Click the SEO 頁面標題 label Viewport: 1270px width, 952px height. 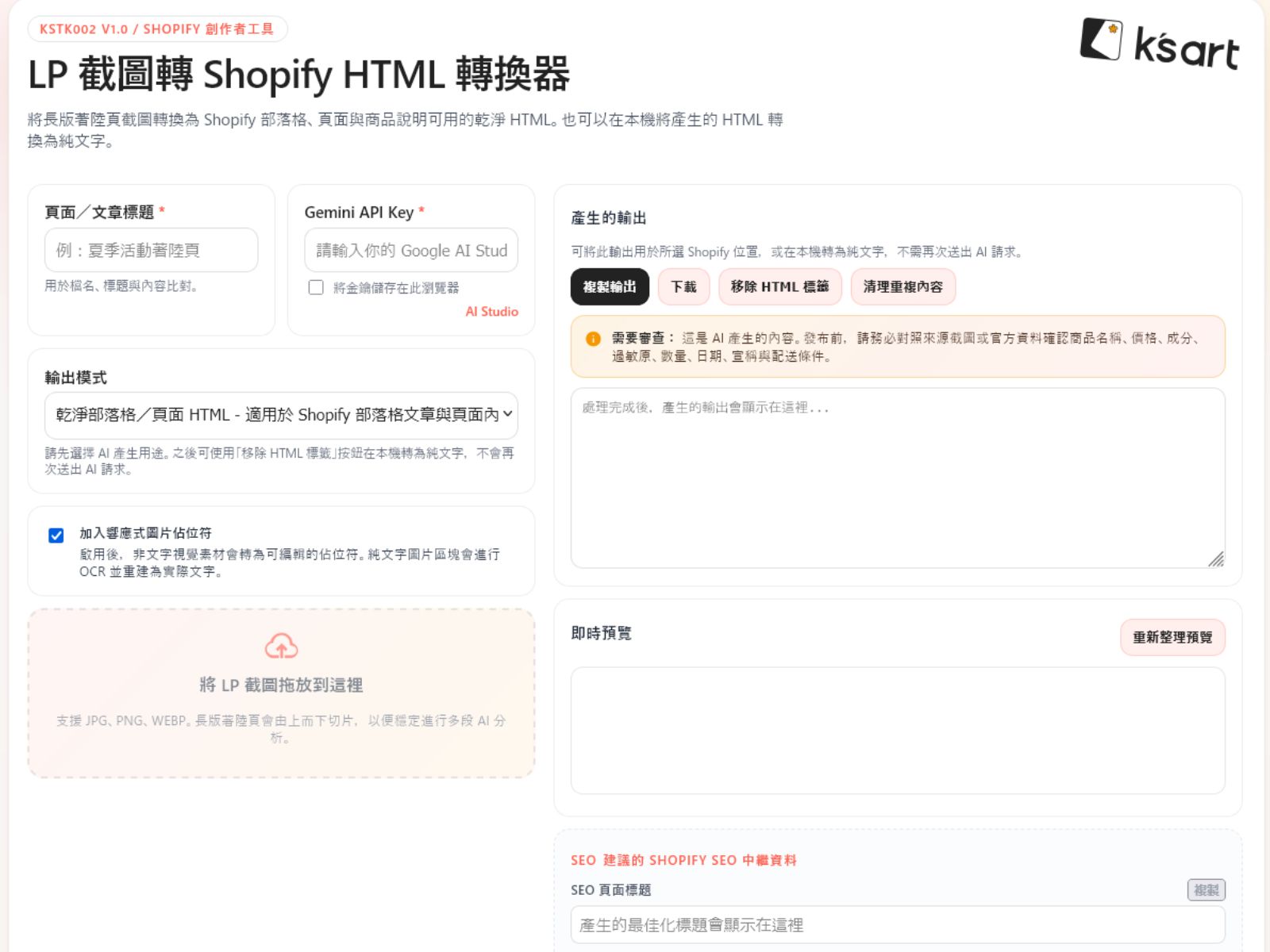[x=610, y=890]
